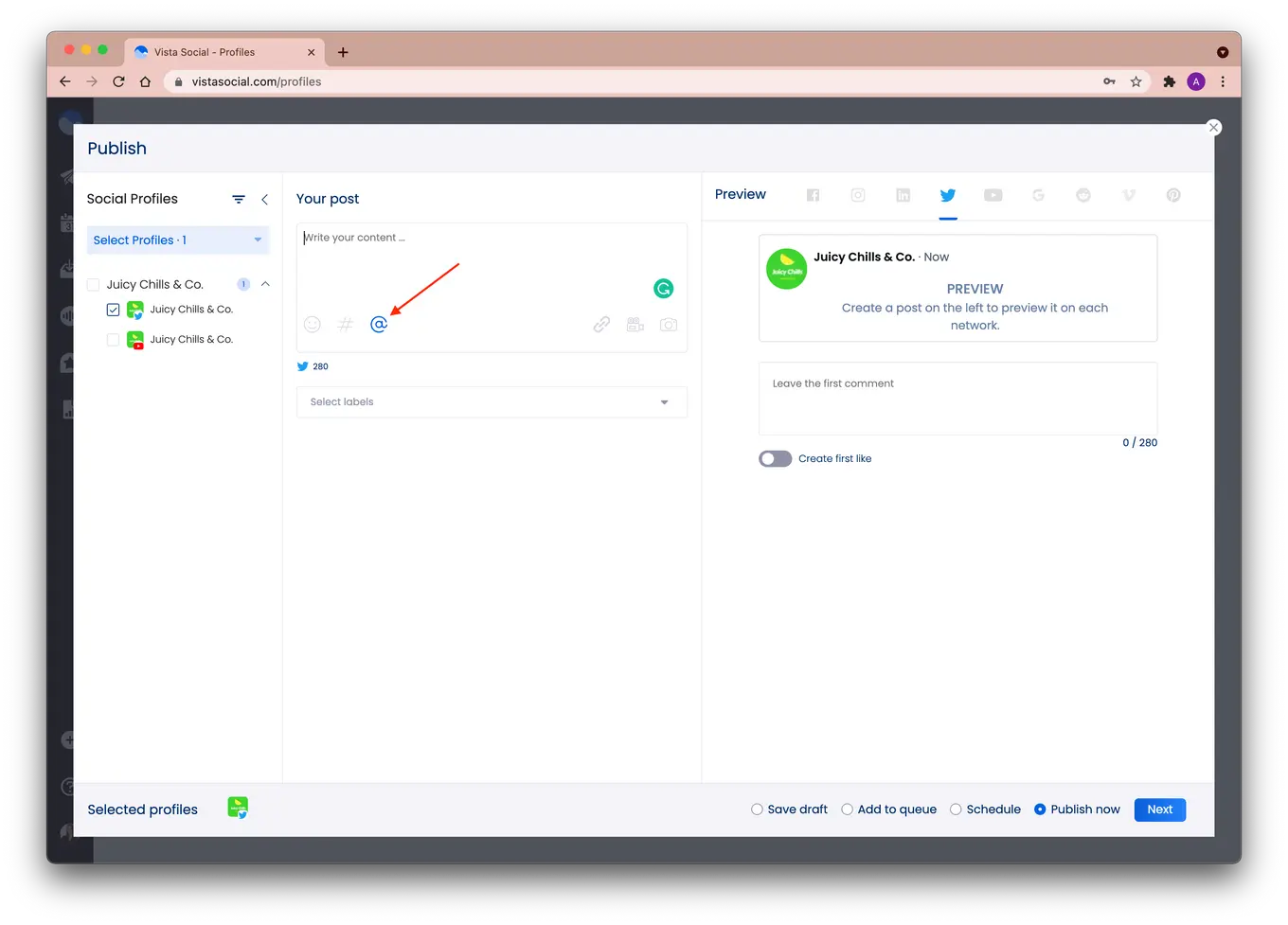Viewport: 1288px width, 925px height.
Task: Open the Select labels dropdown
Action: point(492,402)
